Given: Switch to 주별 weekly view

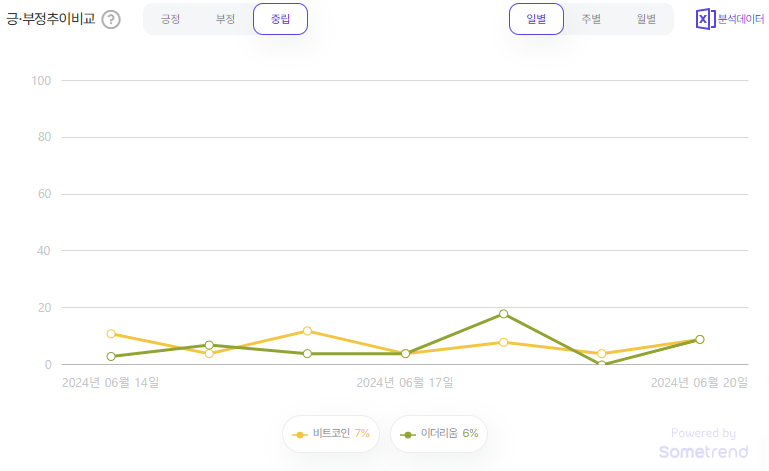Looking at the screenshot, I should click(x=591, y=19).
